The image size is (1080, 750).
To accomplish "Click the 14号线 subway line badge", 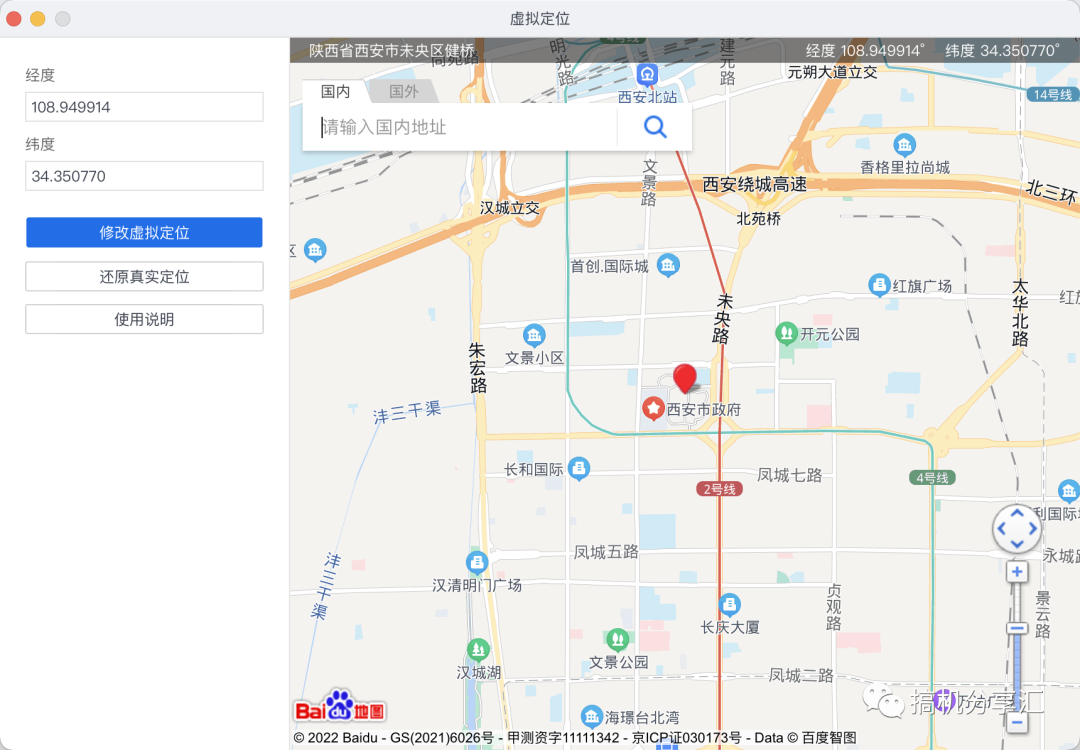I will pyautogui.click(x=1052, y=94).
